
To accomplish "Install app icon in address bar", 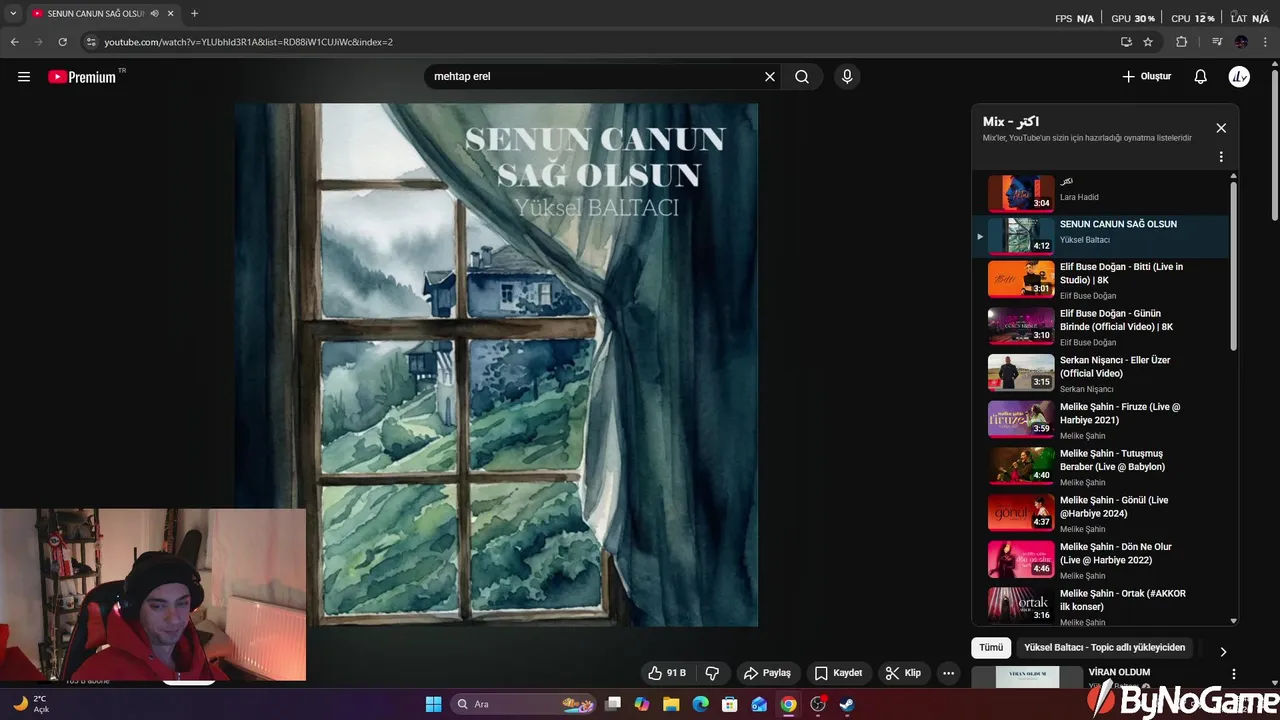I will 1126,42.
